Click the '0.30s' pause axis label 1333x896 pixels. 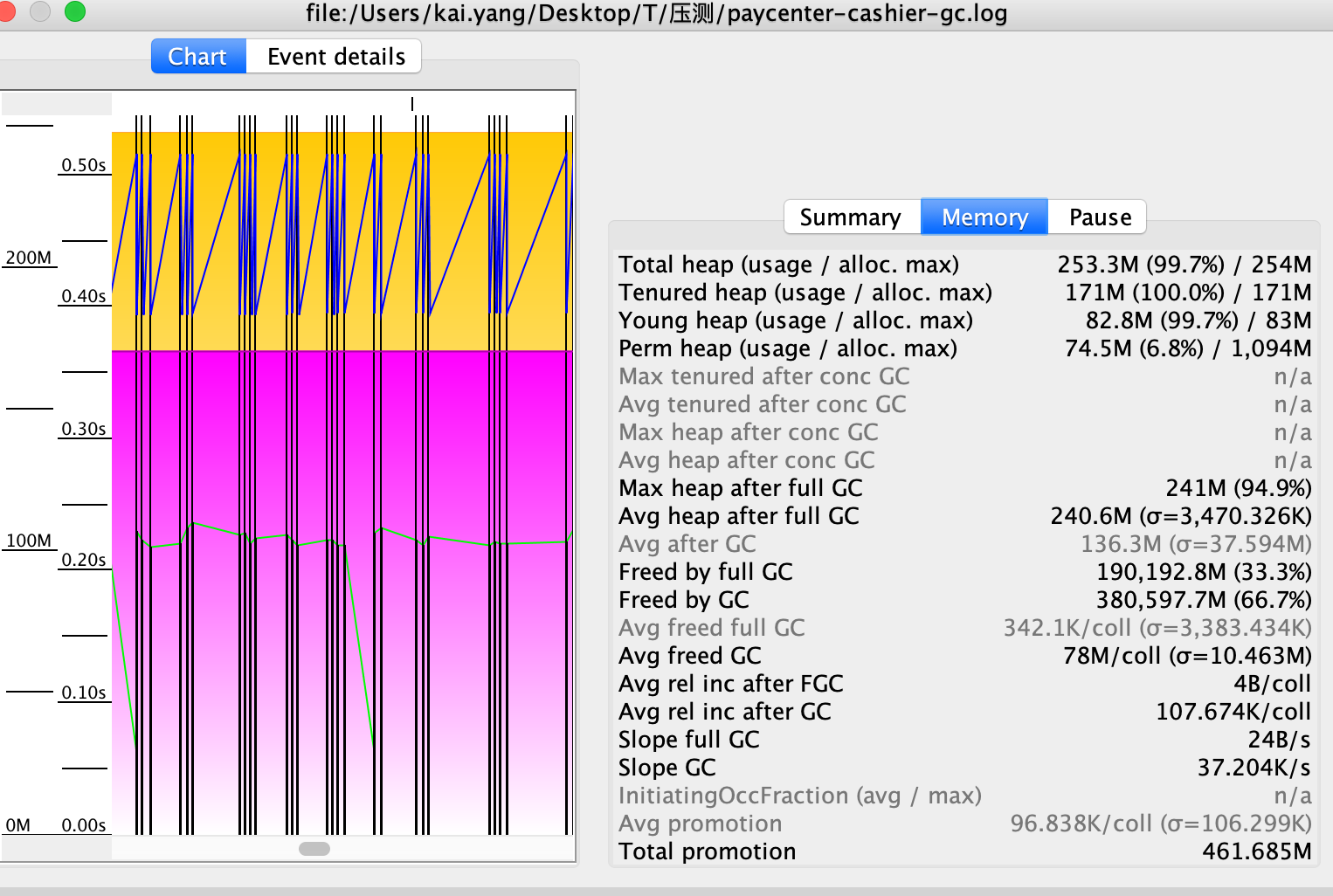point(84,429)
